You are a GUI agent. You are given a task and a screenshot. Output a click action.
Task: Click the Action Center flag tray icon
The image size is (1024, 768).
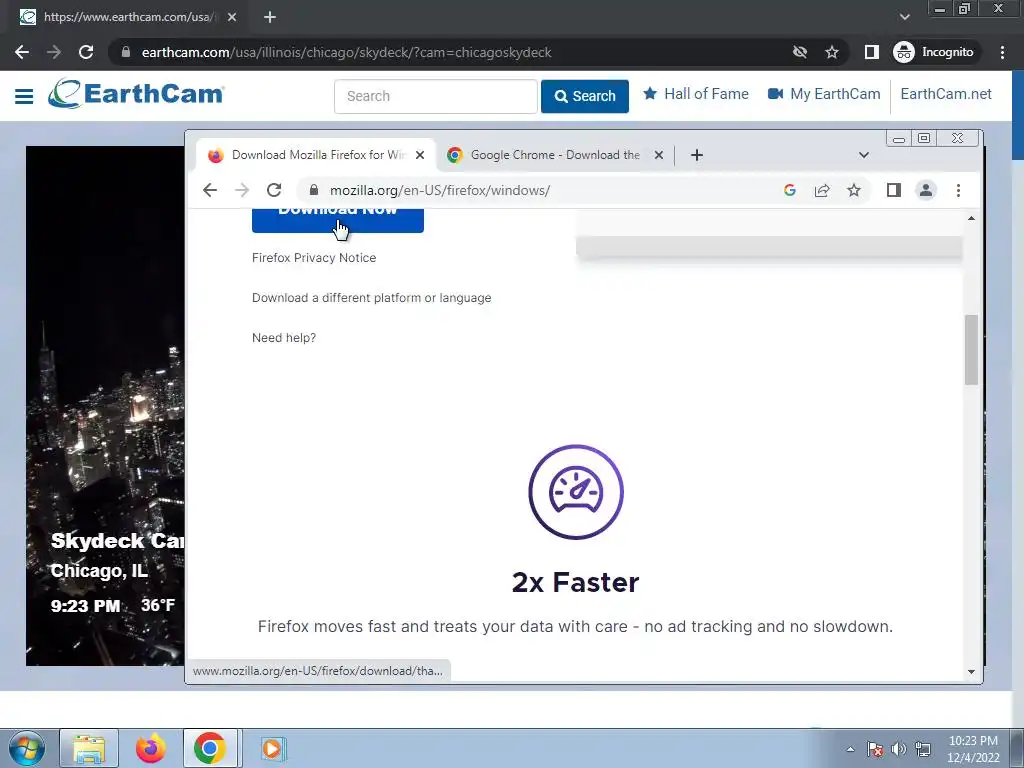(x=875, y=749)
